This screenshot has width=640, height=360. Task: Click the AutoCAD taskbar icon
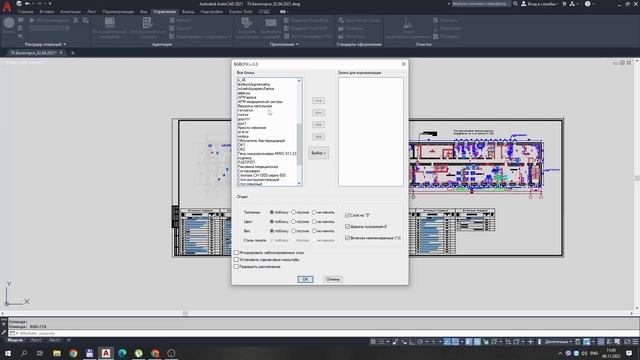pyautogui.click(x=106, y=353)
